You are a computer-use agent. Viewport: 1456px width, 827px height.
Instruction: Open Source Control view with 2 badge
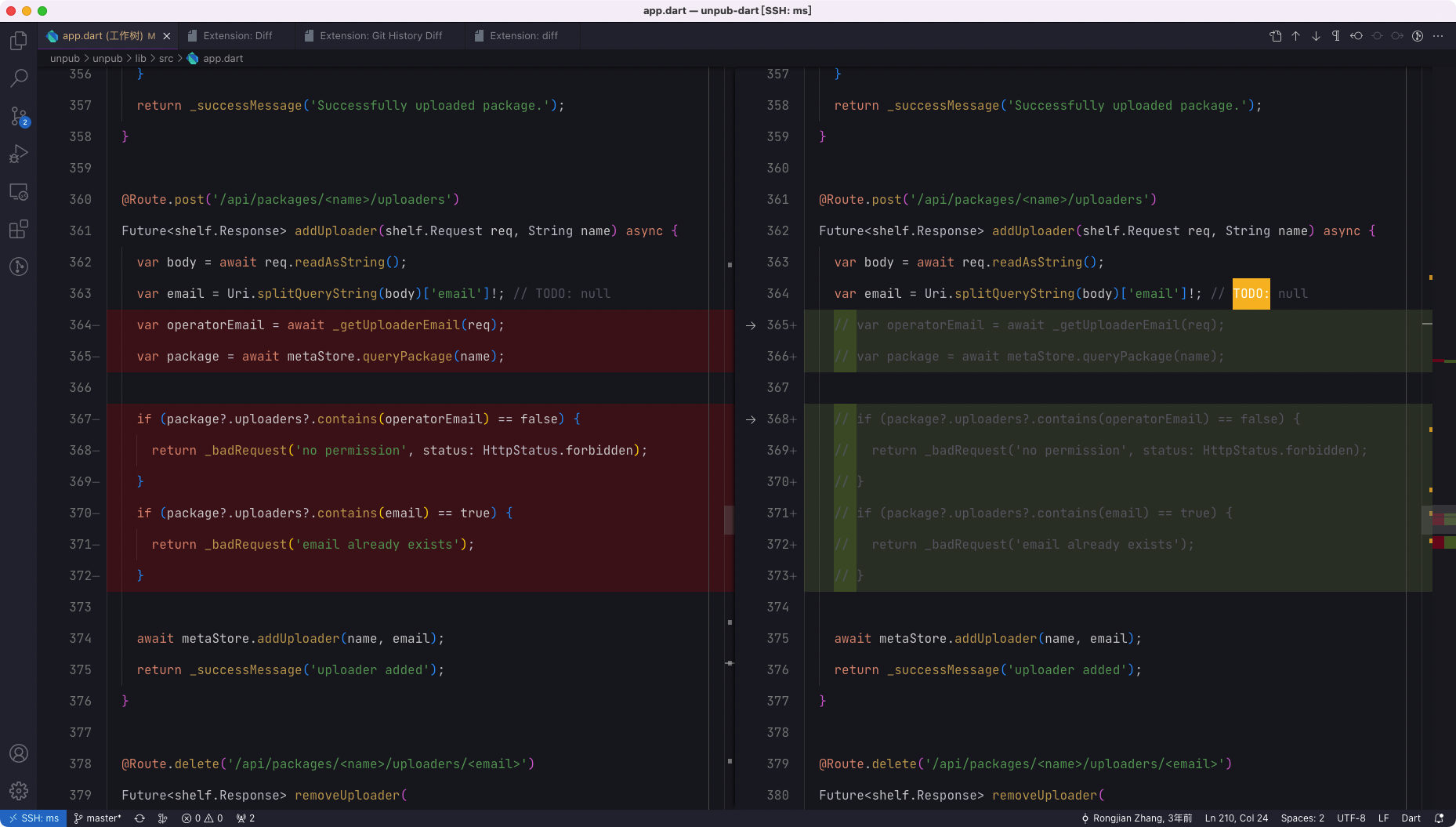point(19,117)
